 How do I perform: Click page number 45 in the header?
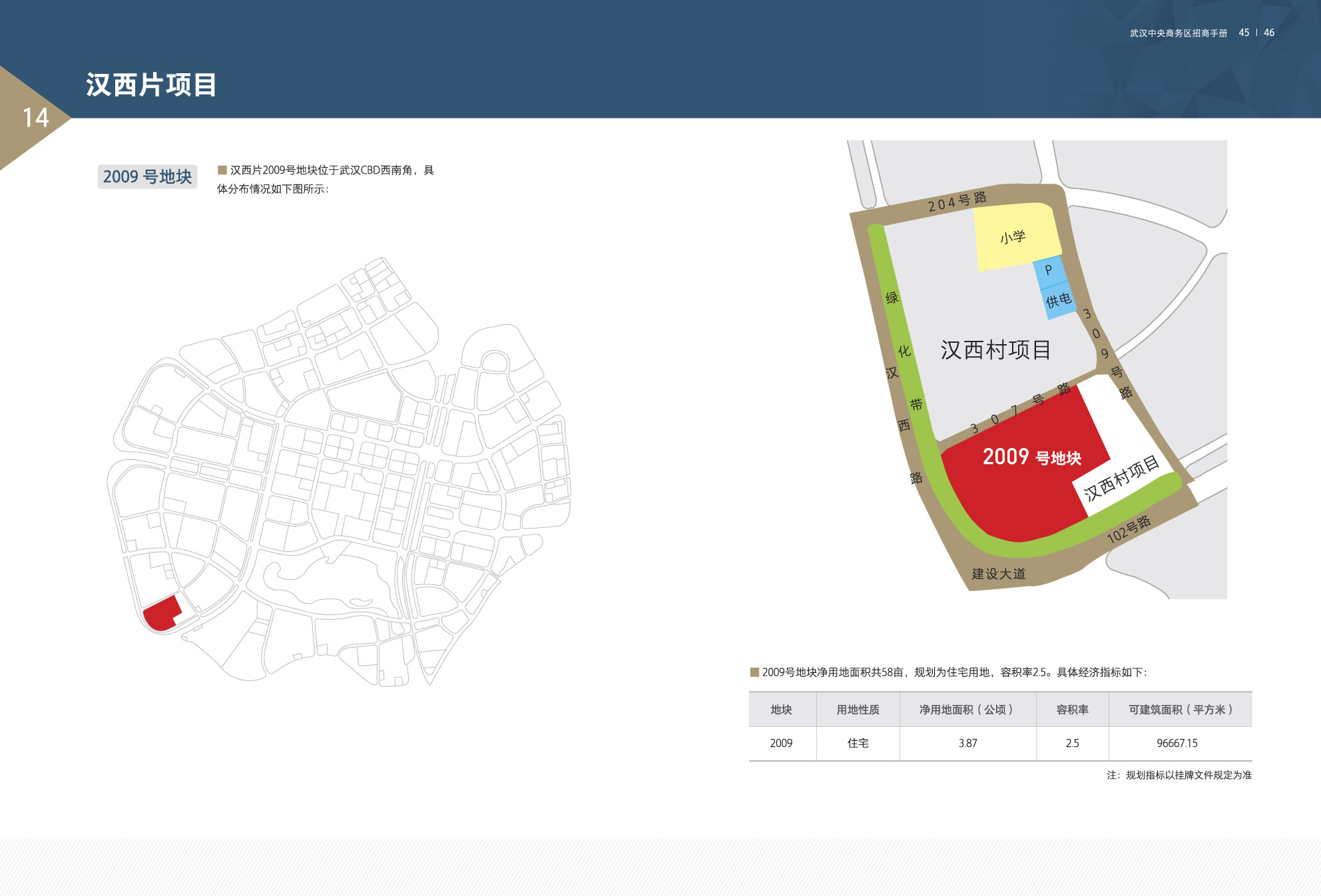[1244, 33]
